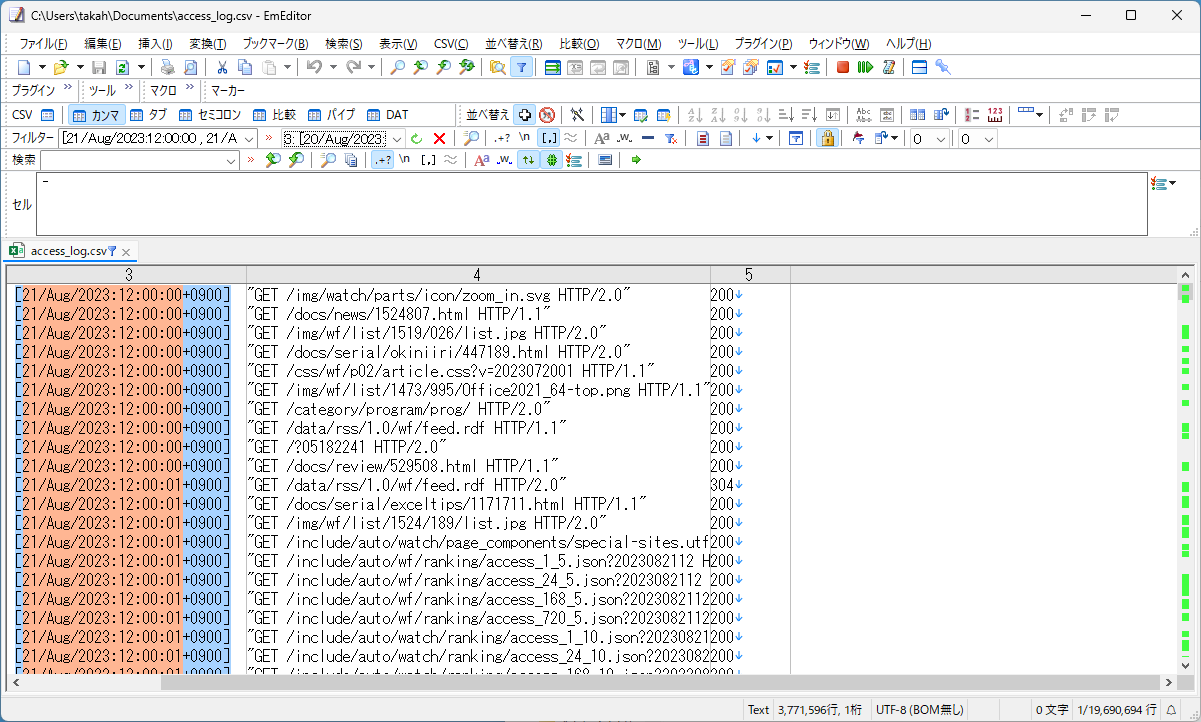Open the ファイル(F) menu
This screenshot has width=1201, height=722.
[44, 44]
